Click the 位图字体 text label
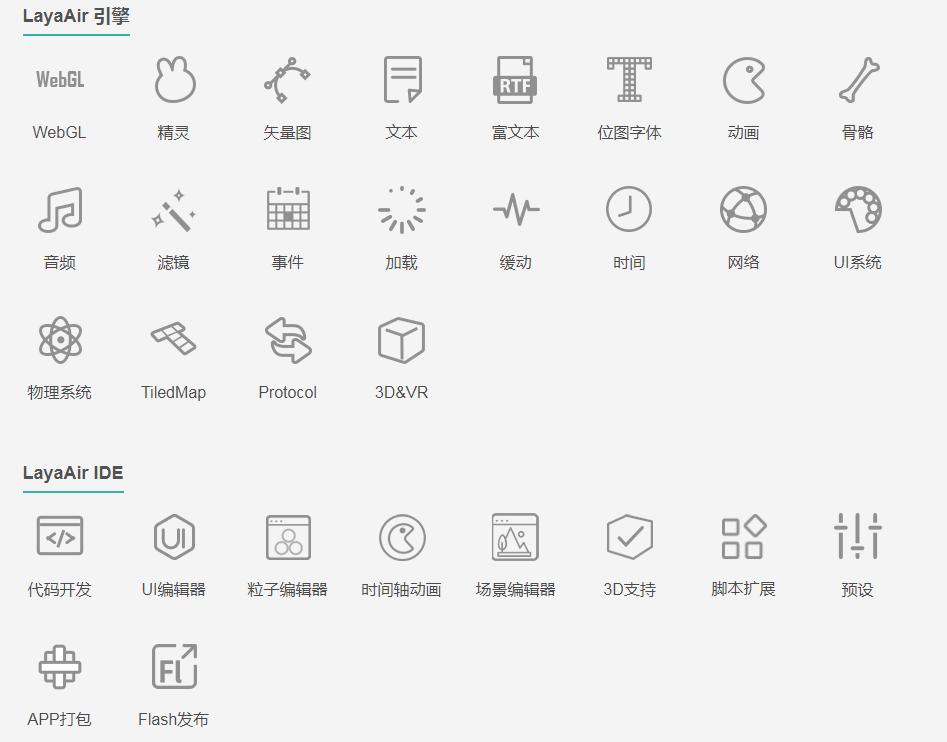The image size is (947, 742). 629,132
